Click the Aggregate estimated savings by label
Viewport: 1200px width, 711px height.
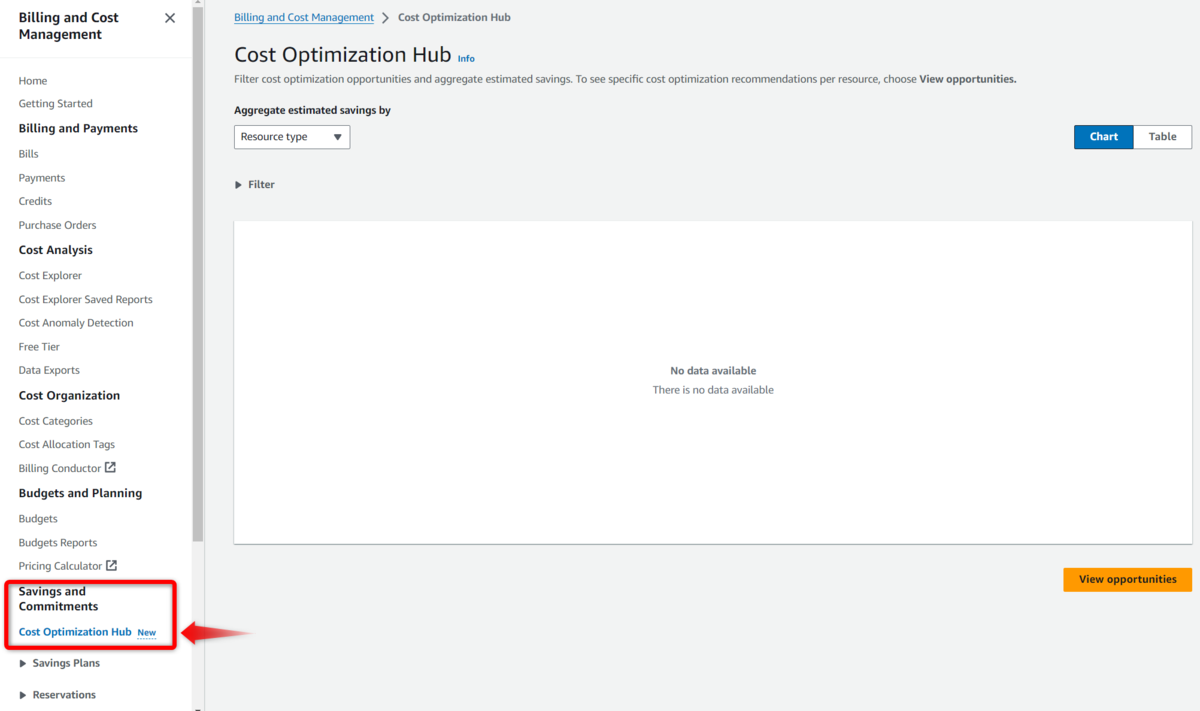pos(312,110)
